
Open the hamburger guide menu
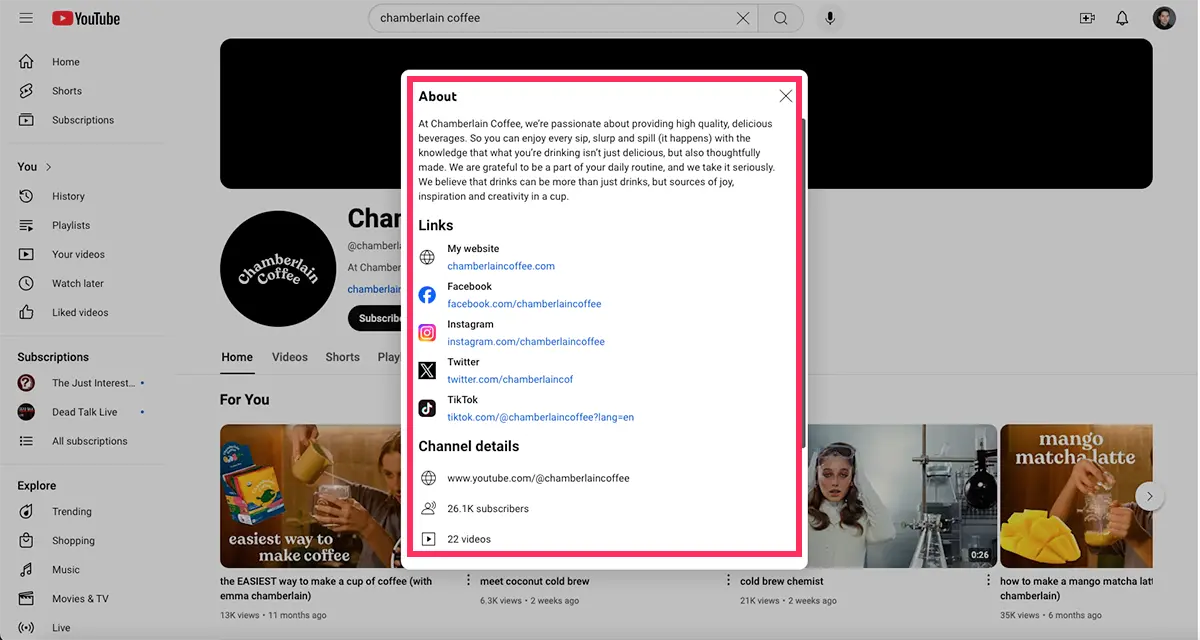click(x=26, y=18)
